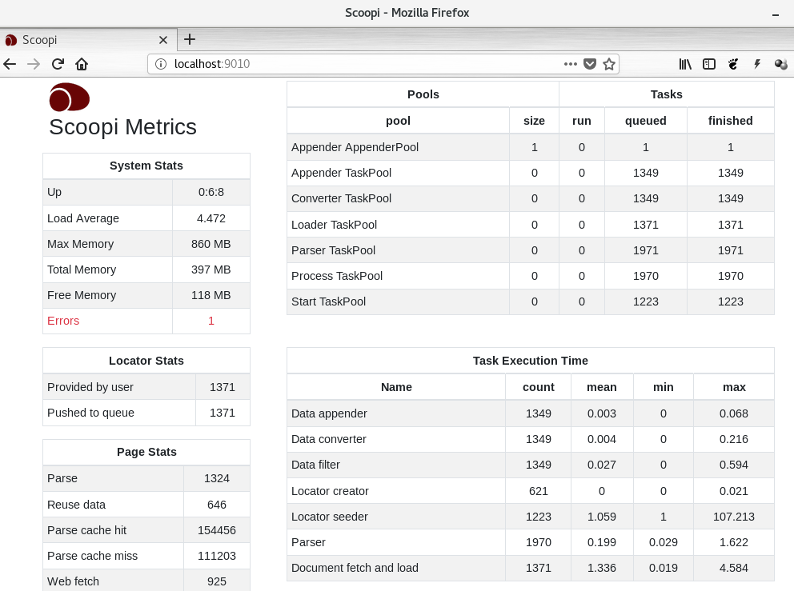This screenshot has height=591, width=794.
Task: Open a new tab with plus button
Action: pos(189,39)
